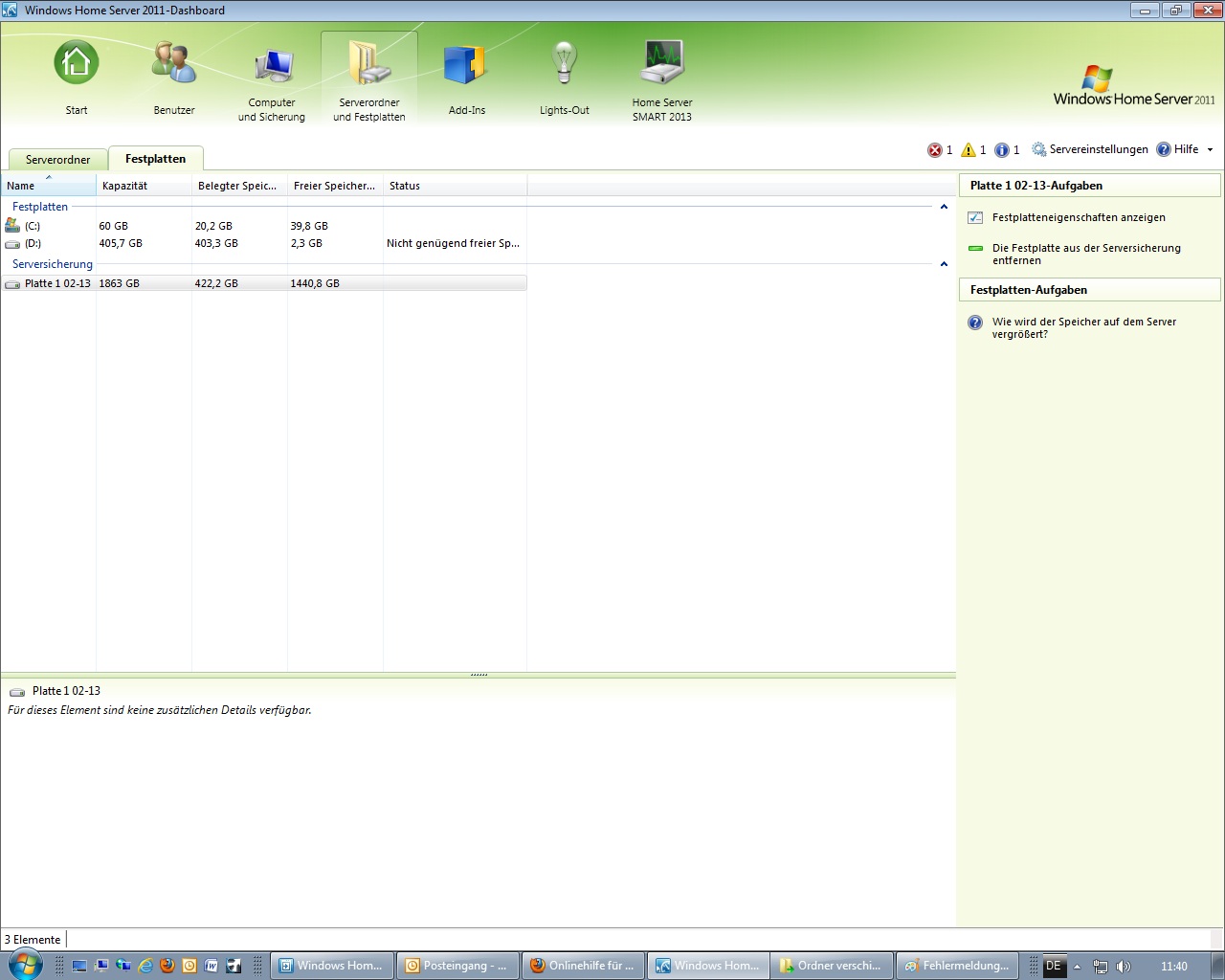
Task: Click the 403,3 GB used space cell
Action: (x=216, y=243)
